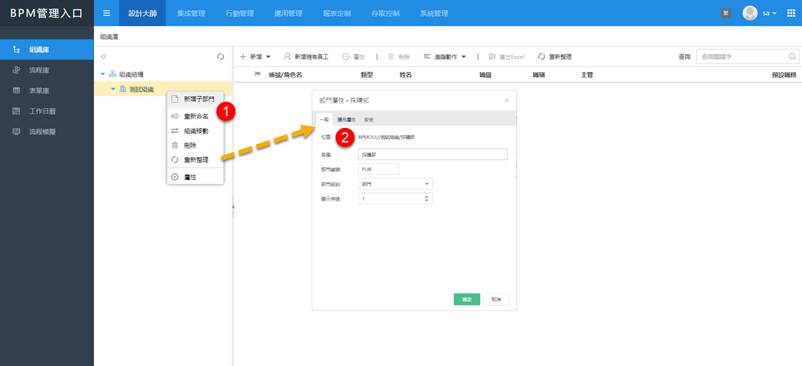Switch to 集成管理 top navigation tab
Screen dimensions: 802x366
(x=191, y=13)
